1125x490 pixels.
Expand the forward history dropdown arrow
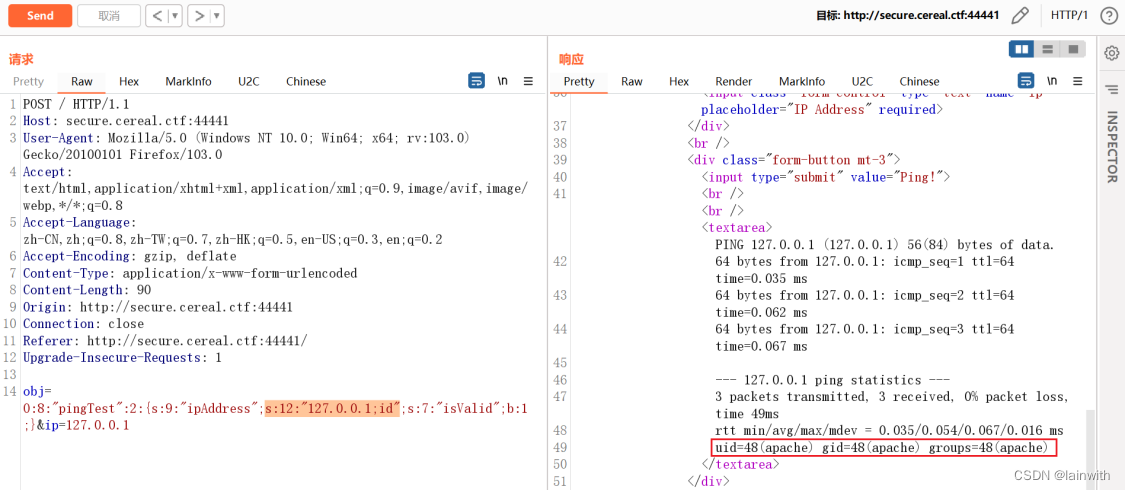[217, 16]
